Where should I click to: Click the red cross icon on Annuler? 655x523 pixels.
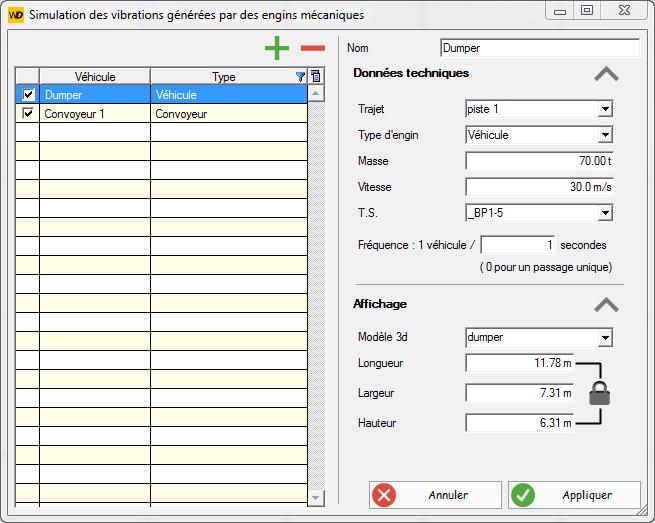pyautogui.click(x=384, y=495)
